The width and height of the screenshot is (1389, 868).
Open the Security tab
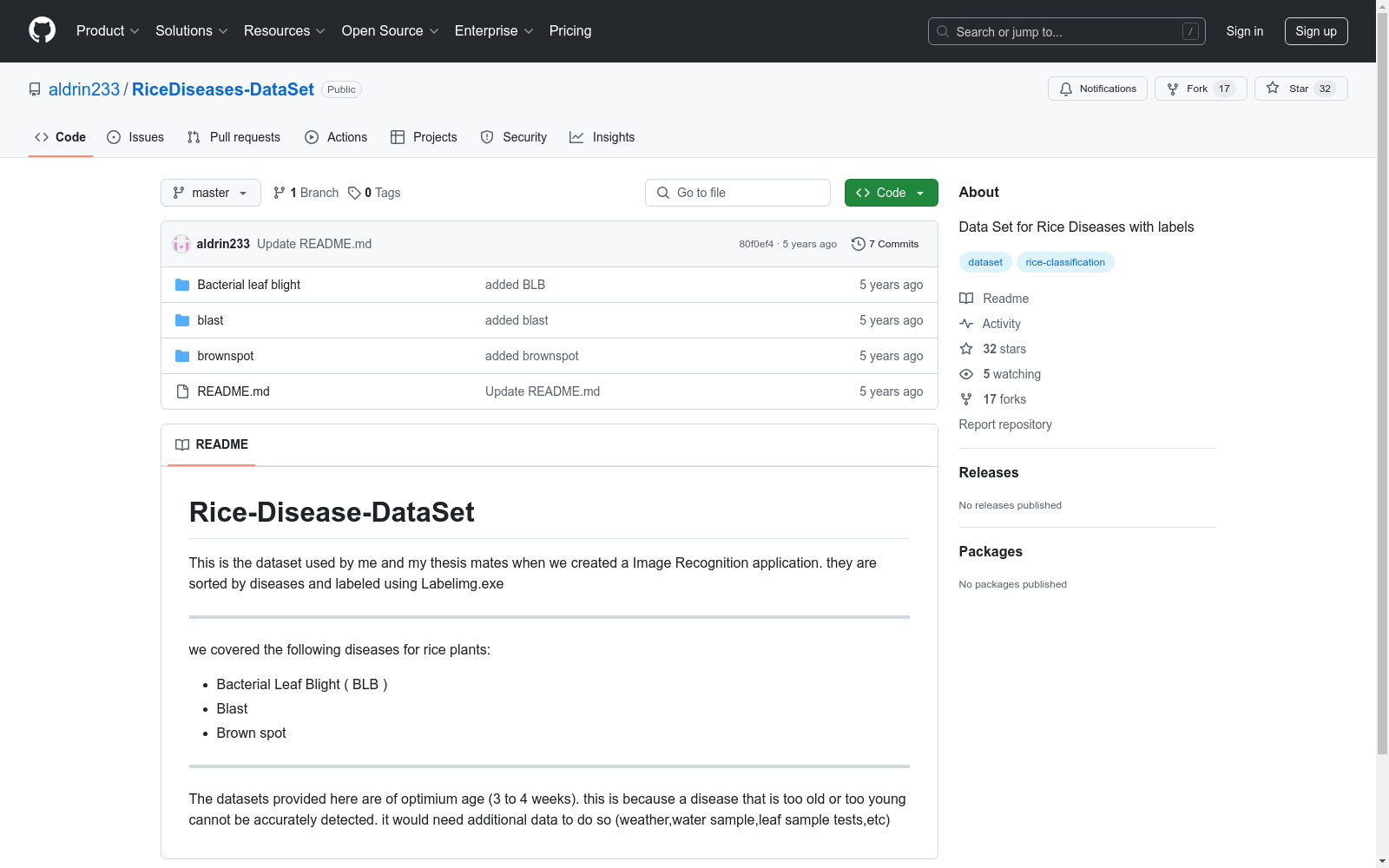(x=514, y=137)
